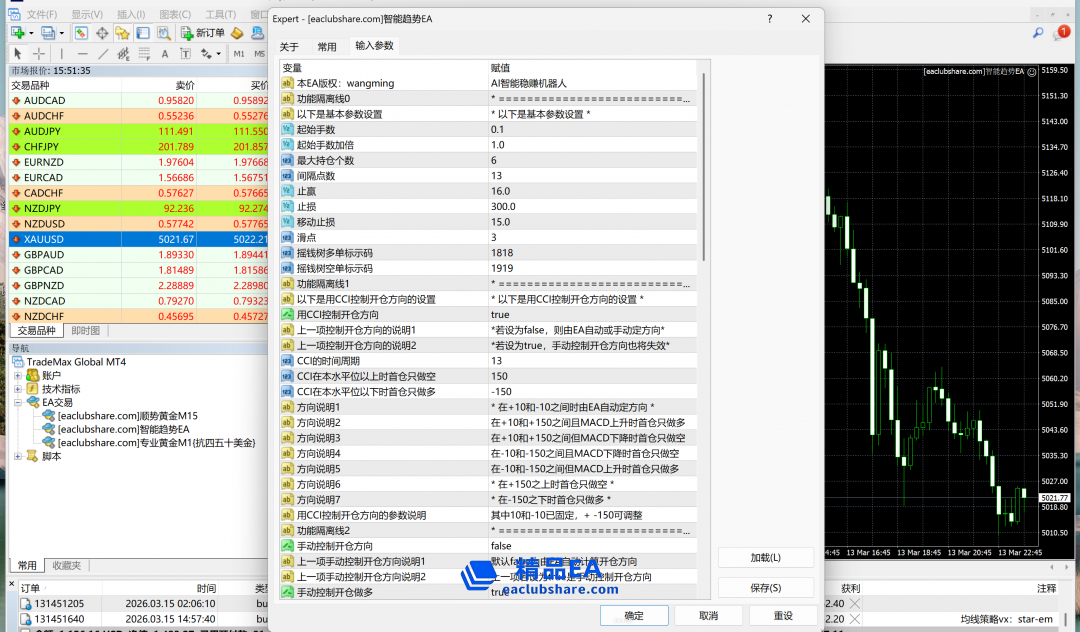Click the parameter list vertical scrollbar
The image size is (1080, 632).
click(x=703, y=300)
